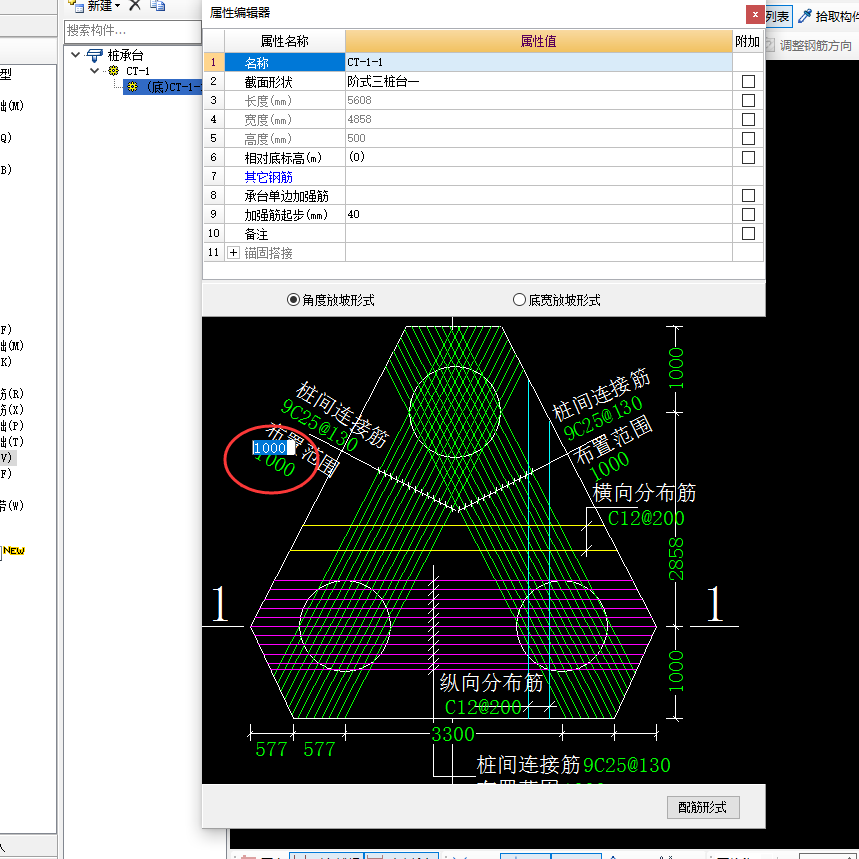Image resolution: width=859 pixels, height=859 pixels.
Task: Collapse the CT-1 tree node
Action: 94,71
